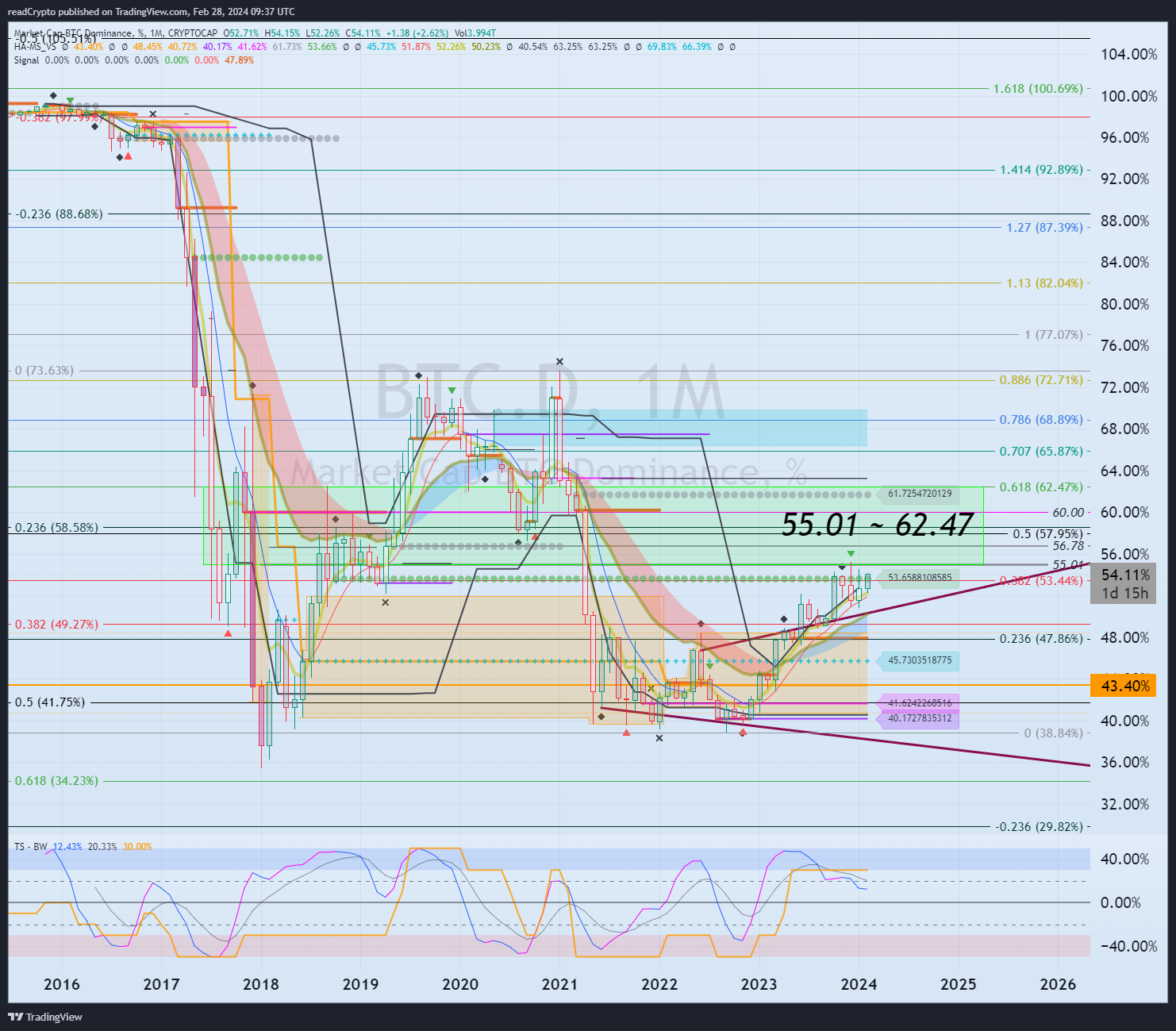Click the 36.00% price axis label
This screenshot has width=1176, height=1031.
pos(1125,762)
